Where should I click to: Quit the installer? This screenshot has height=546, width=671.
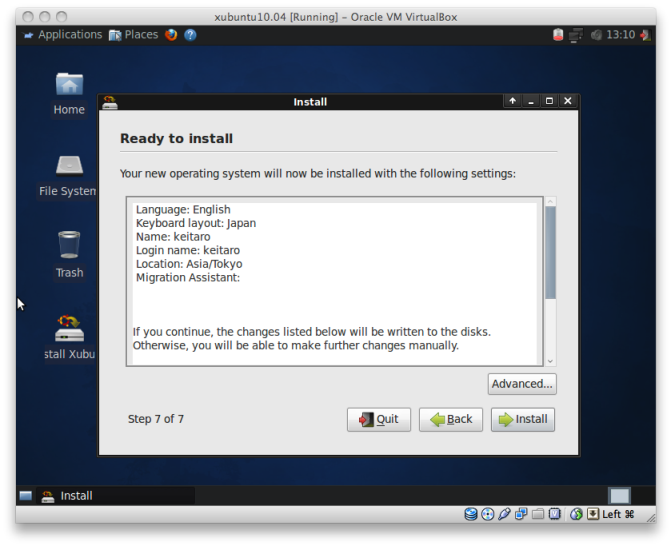pyautogui.click(x=379, y=419)
